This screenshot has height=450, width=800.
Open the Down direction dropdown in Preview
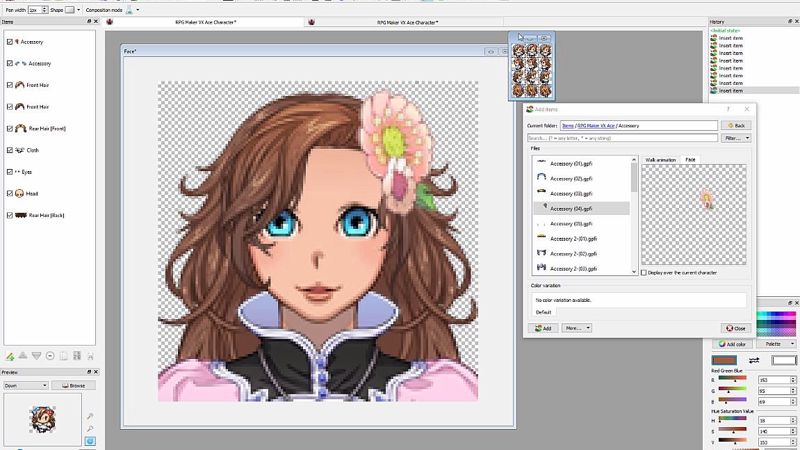coord(26,385)
